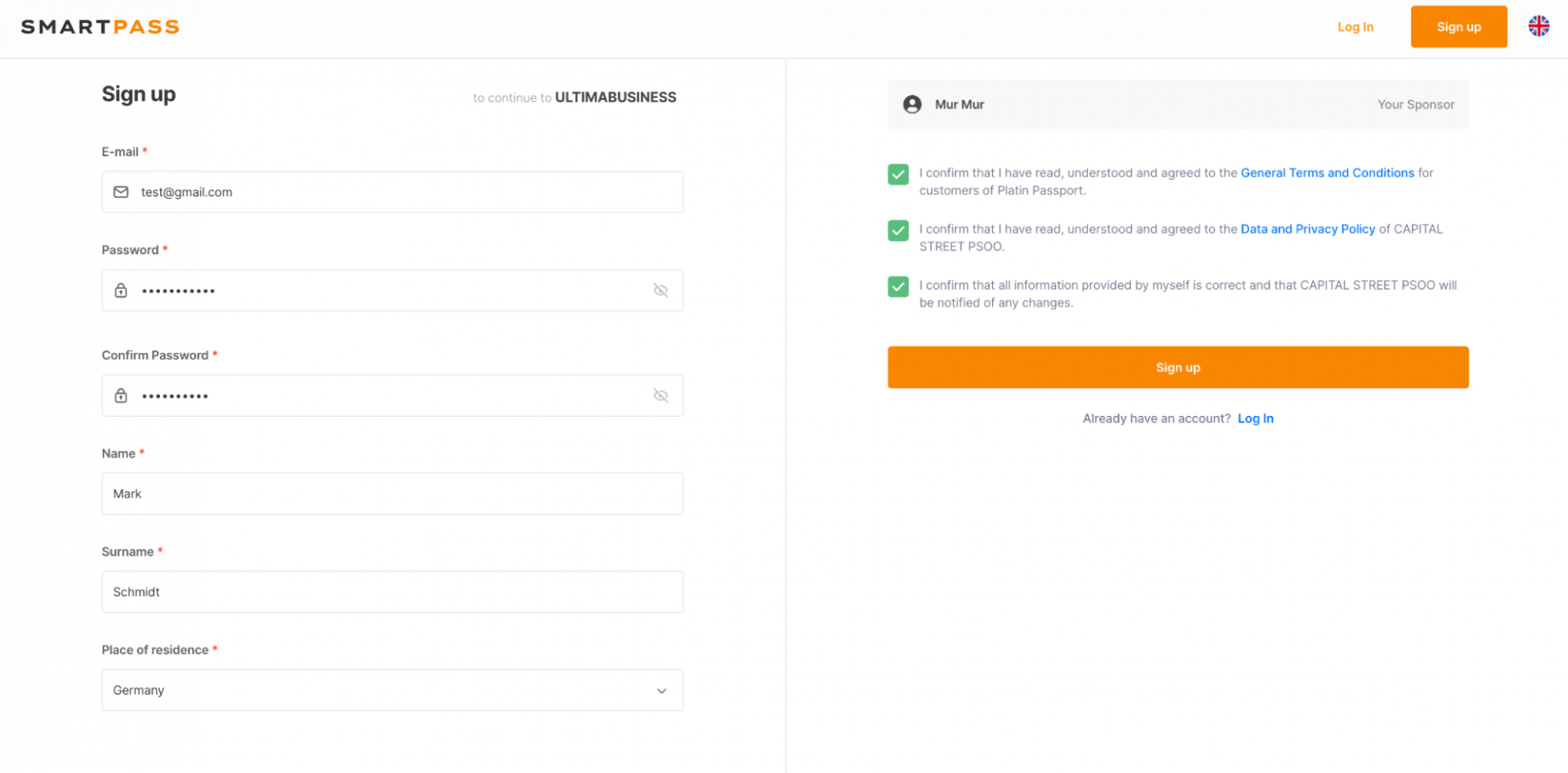
Task: Focus the Surname field containing Schmidt
Action: (392, 592)
